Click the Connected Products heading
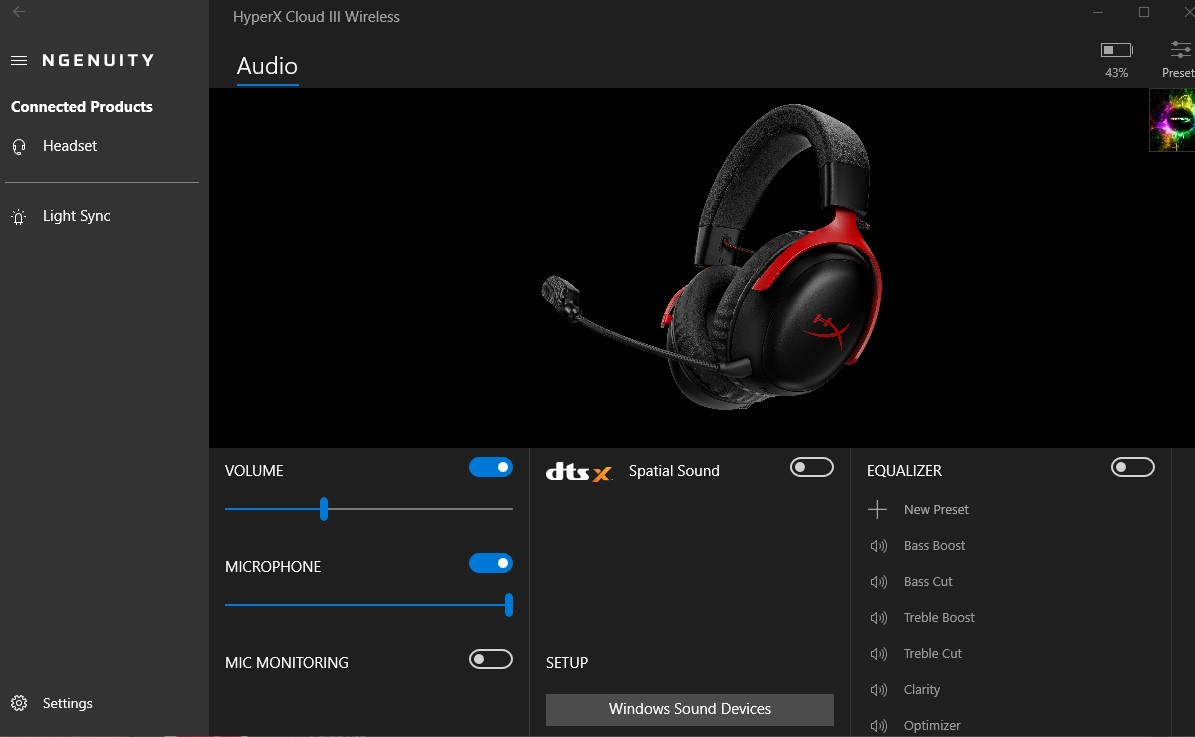 click(82, 107)
